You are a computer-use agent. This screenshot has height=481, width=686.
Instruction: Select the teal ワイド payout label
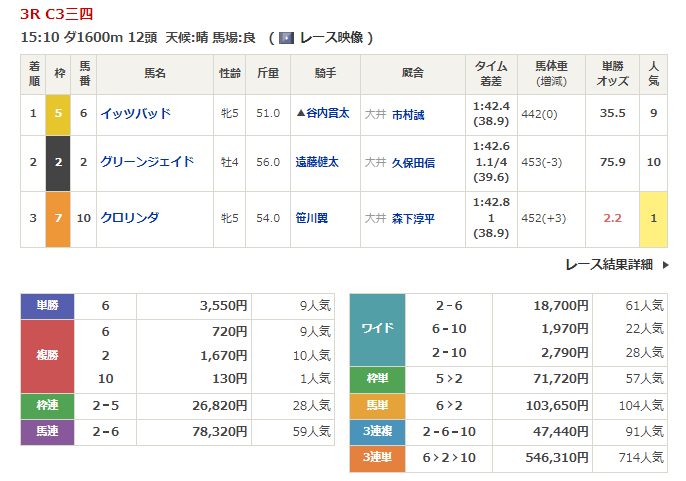point(377,329)
